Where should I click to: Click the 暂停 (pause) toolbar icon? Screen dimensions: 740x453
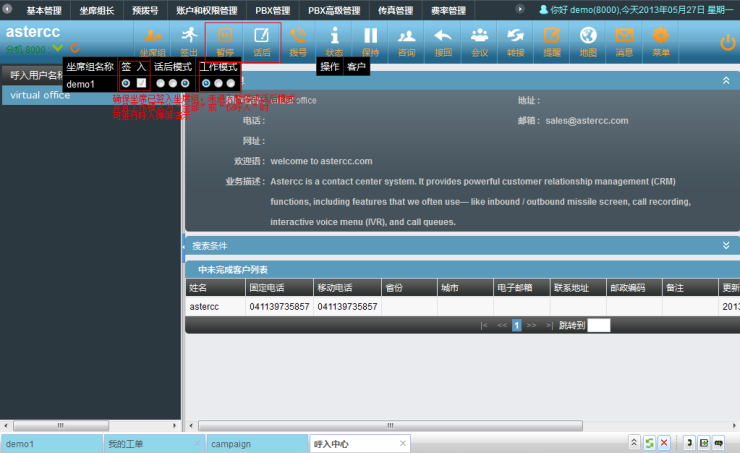click(224, 40)
